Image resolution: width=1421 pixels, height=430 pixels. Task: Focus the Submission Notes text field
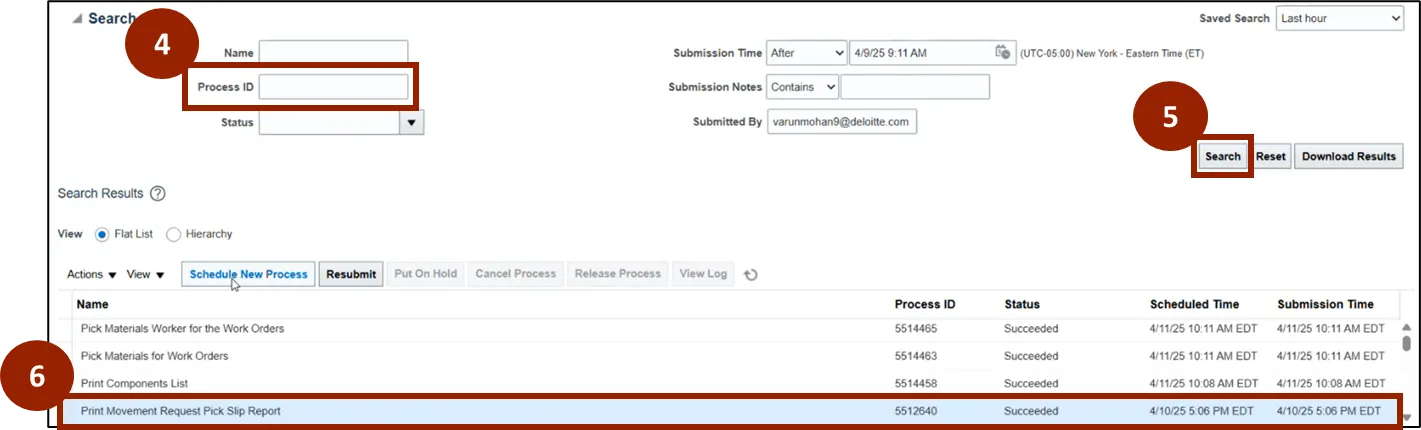tap(915, 87)
